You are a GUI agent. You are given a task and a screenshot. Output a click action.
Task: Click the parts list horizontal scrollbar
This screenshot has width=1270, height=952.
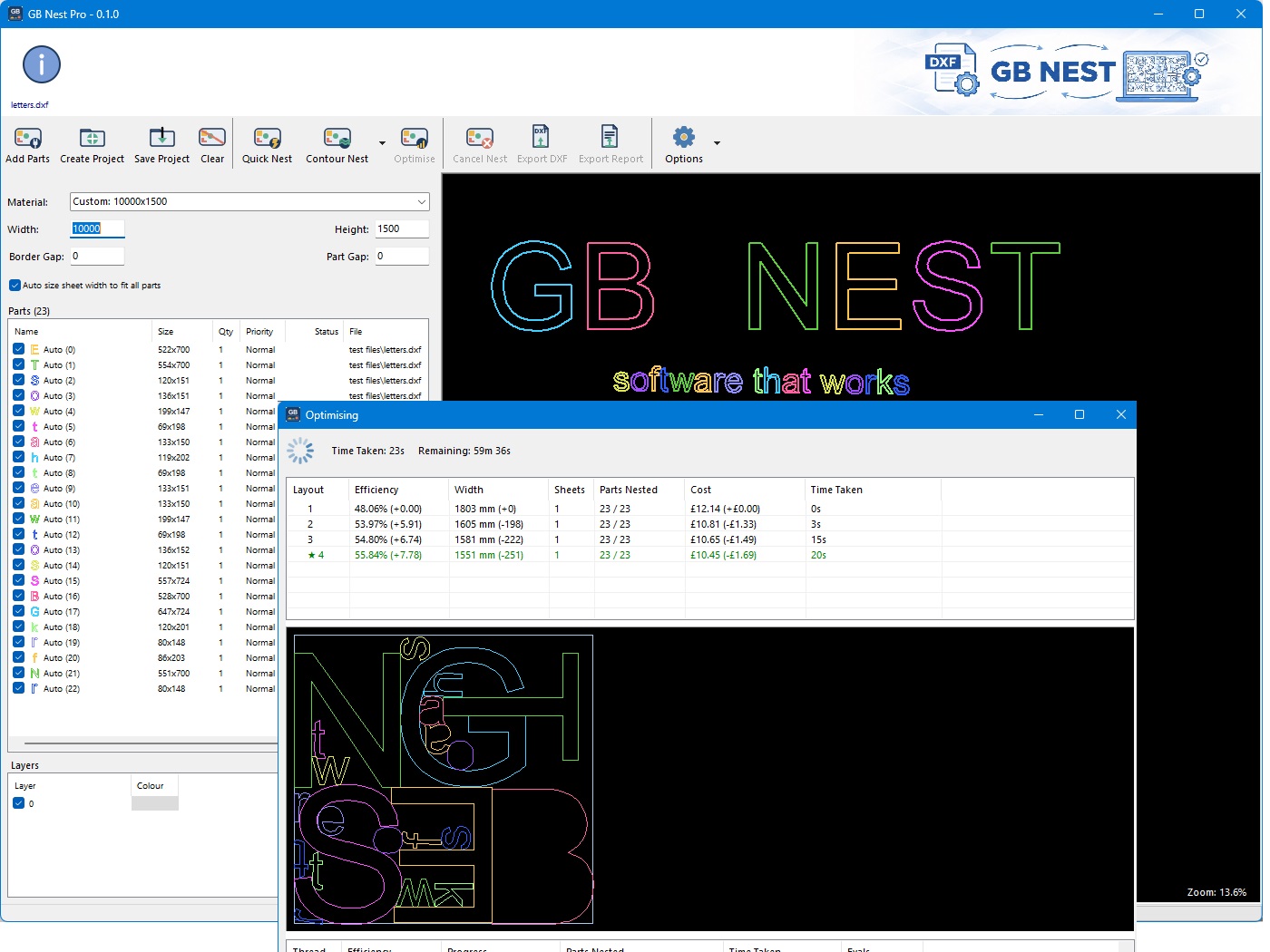(x=151, y=743)
